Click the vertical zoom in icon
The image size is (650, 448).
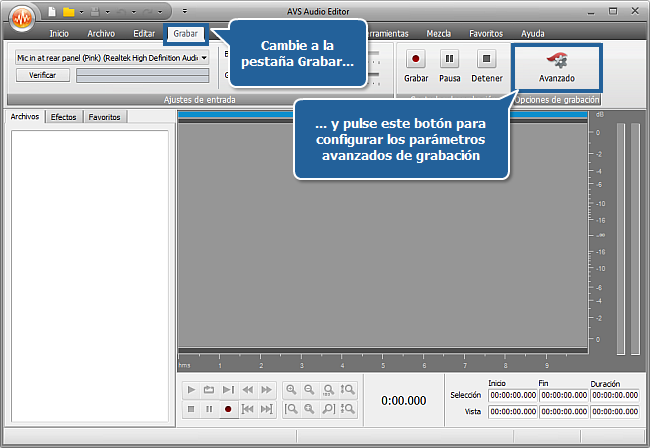click(347, 390)
